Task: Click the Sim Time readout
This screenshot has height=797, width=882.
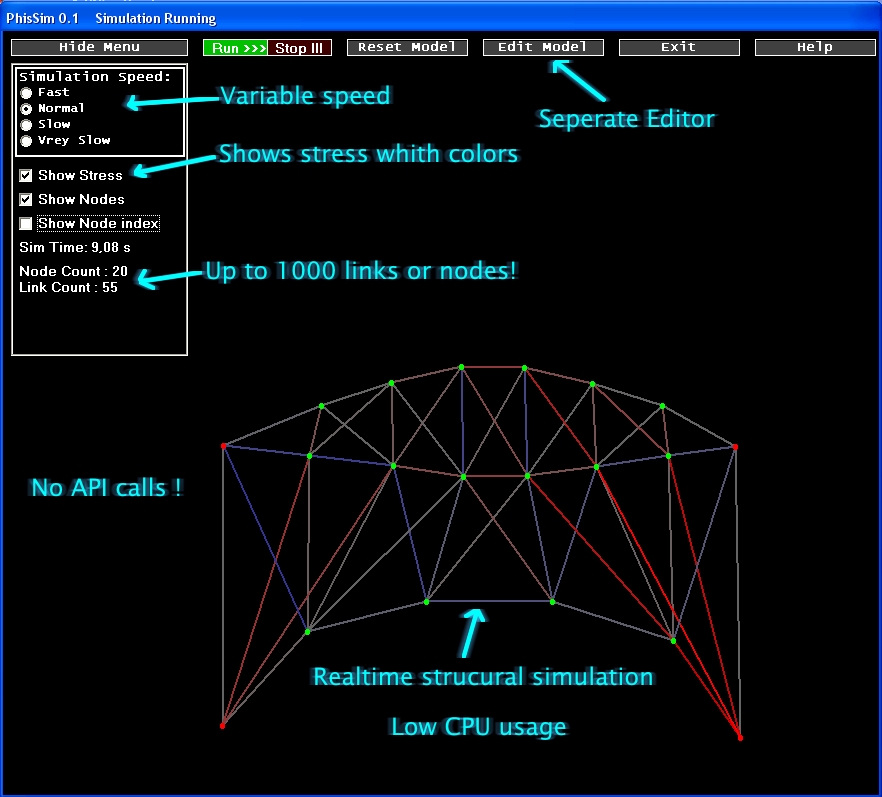Action: tap(75, 247)
